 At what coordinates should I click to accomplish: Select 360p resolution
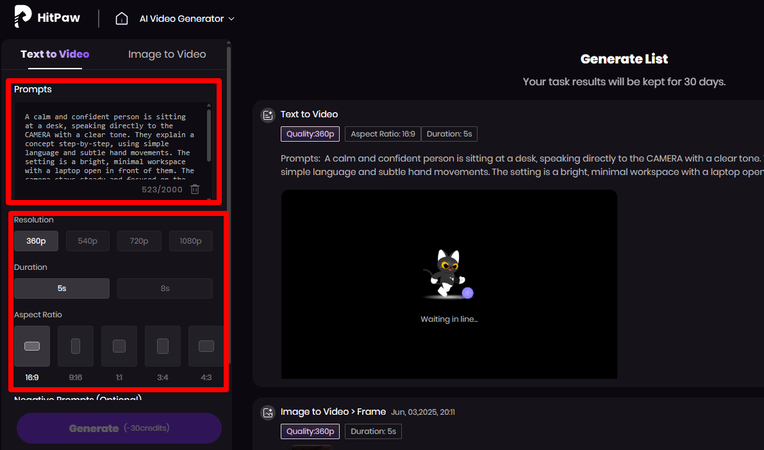[x=36, y=241]
